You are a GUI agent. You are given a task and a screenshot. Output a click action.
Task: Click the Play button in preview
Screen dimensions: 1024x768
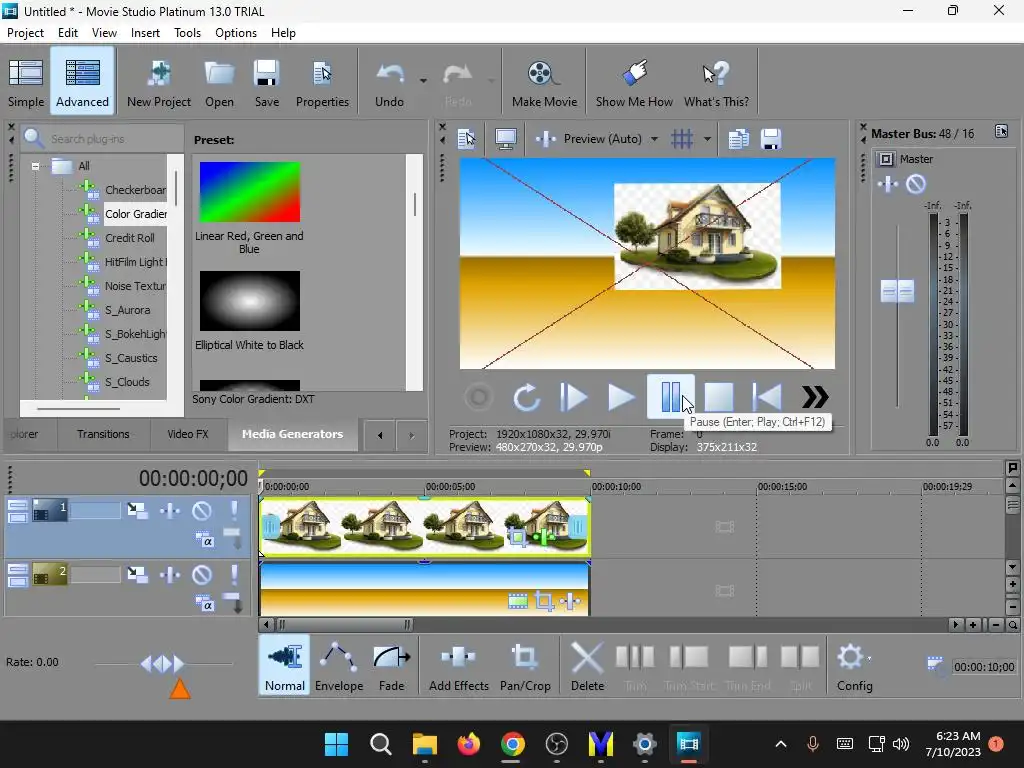(x=620, y=397)
